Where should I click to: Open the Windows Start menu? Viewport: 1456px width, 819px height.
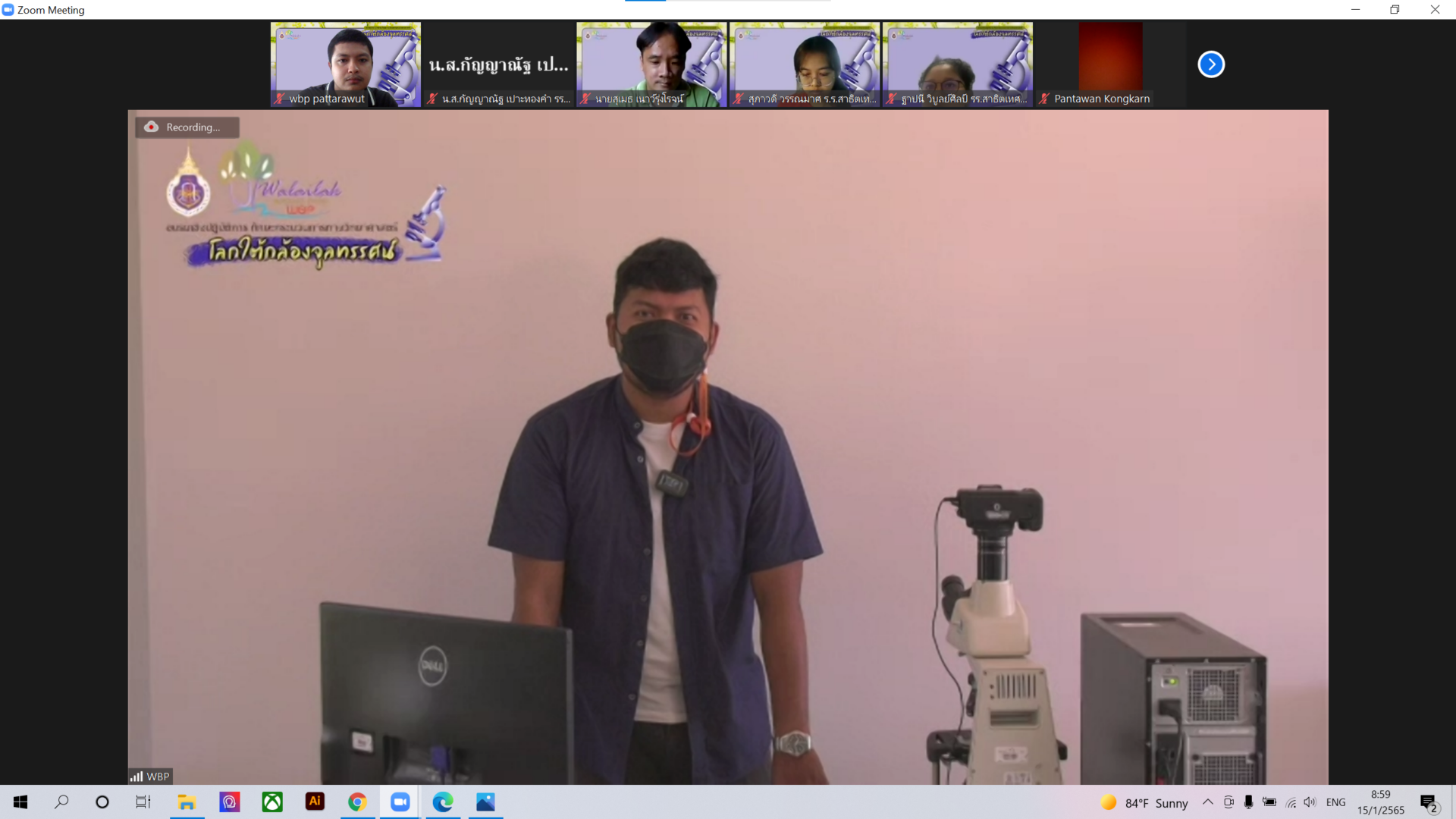pyautogui.click(x=20, y=802)
